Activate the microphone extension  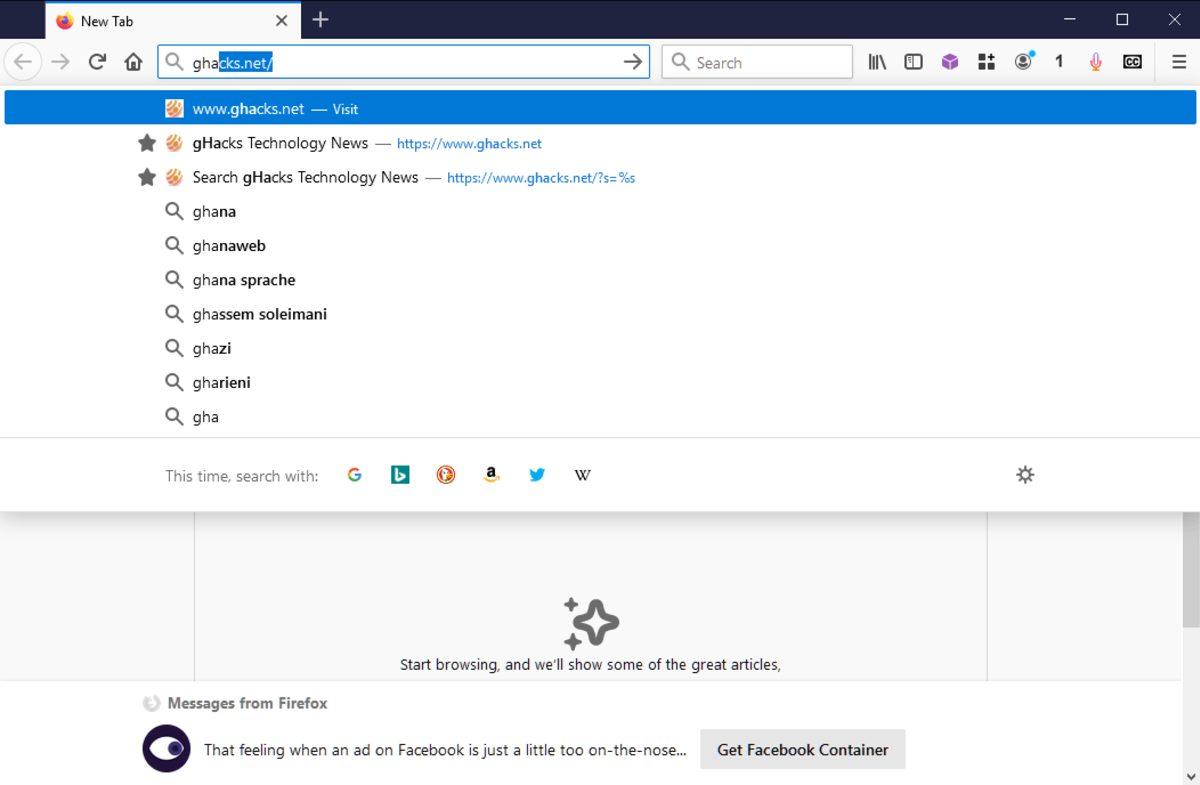1095,61
